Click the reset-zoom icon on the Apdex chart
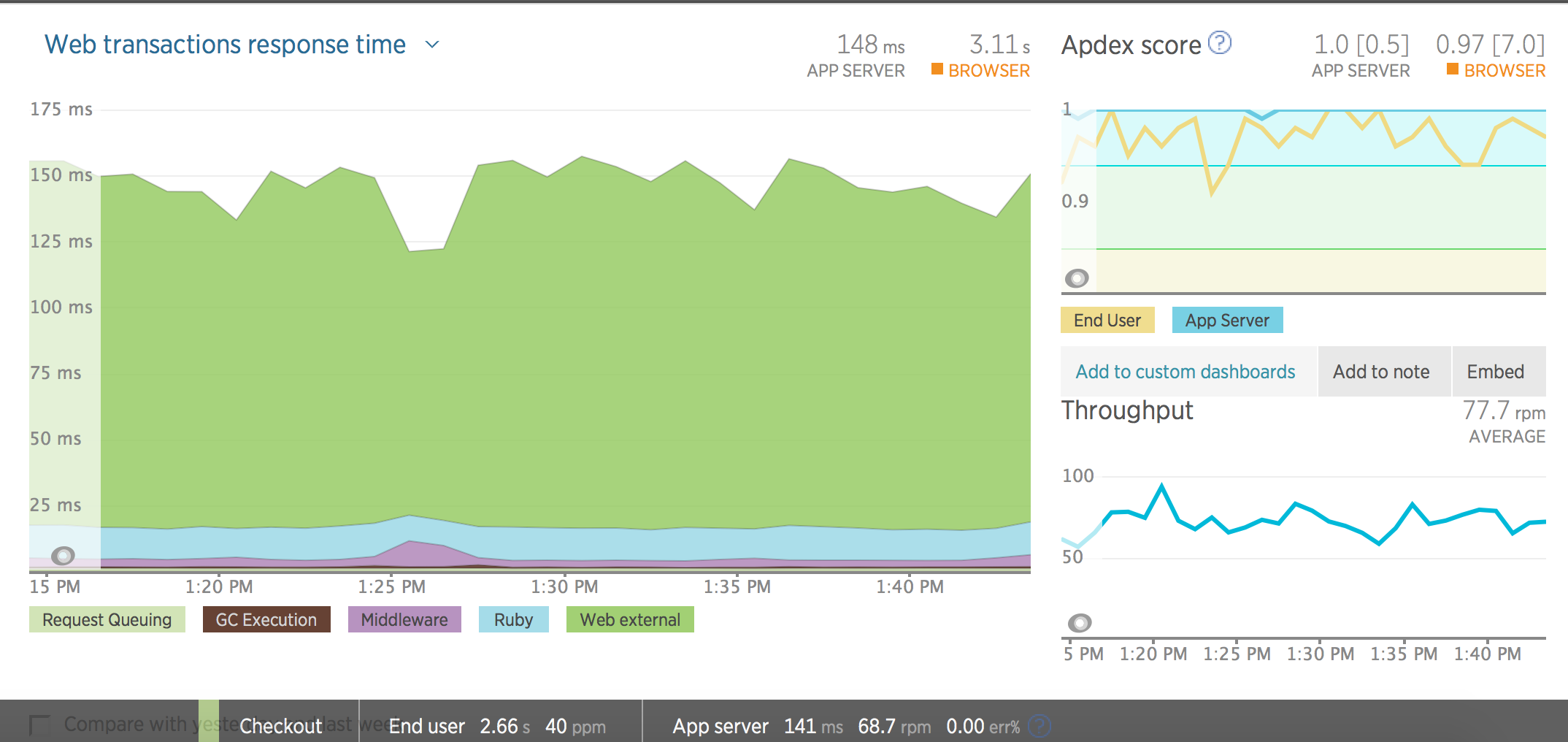The width and height of the screenshot is (1568, 742). coord(1077,278)
